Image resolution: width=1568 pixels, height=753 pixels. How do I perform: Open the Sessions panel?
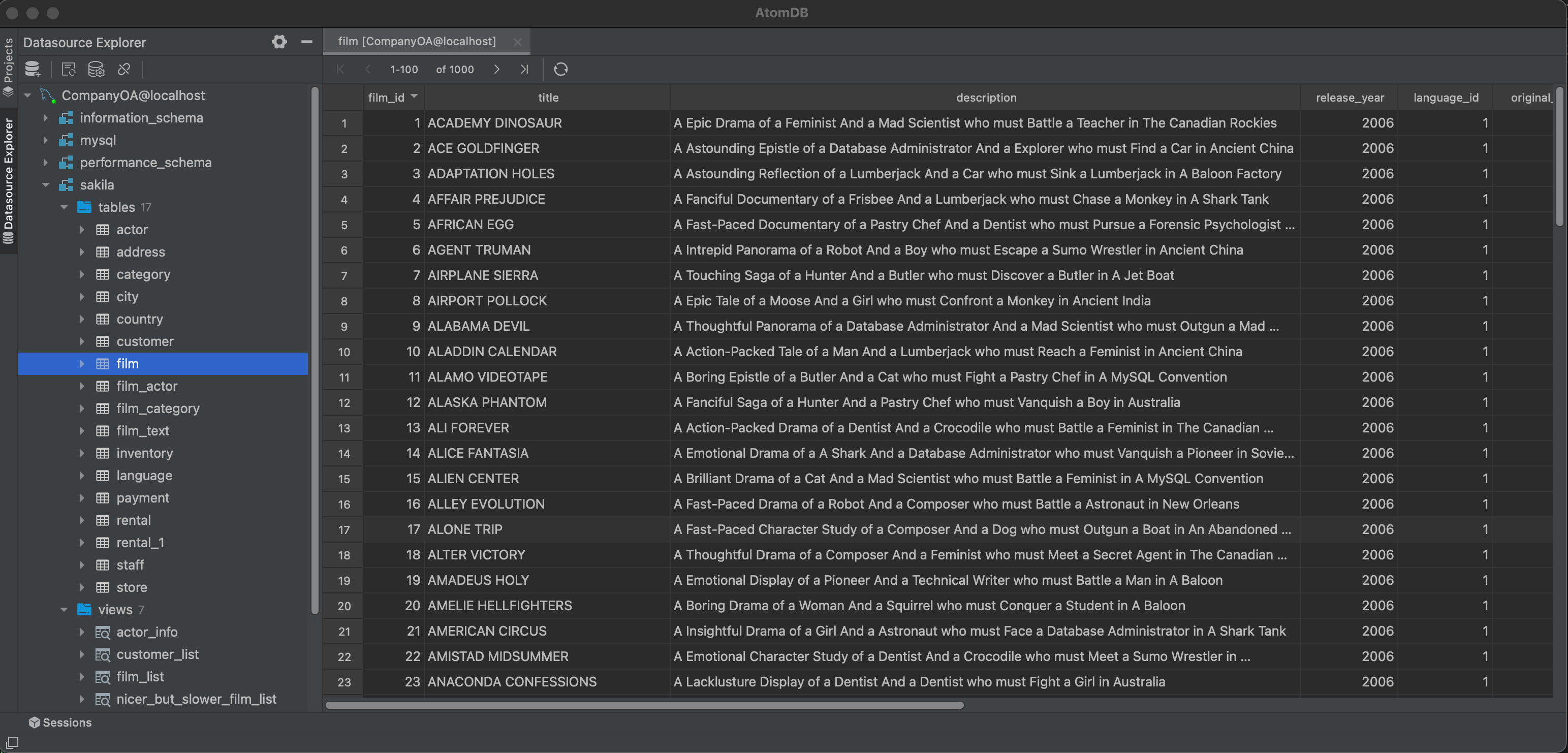60,723
